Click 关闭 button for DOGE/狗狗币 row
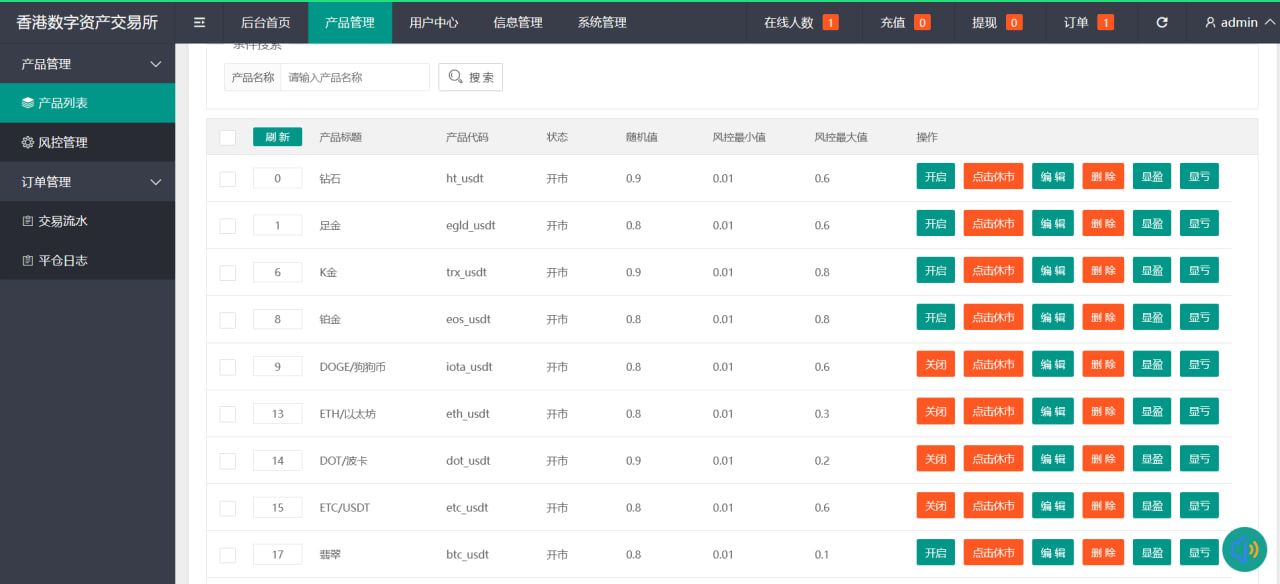The height and width of the screenshot is (584, 1280). (935, 365)
